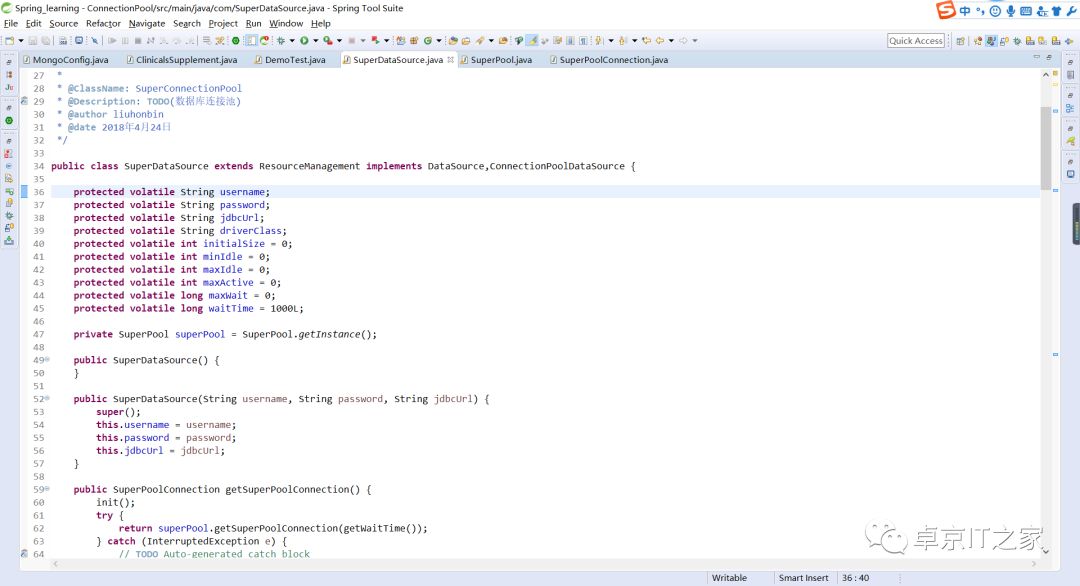Click the Sogou emoji smiley icon

coord(995,10)
